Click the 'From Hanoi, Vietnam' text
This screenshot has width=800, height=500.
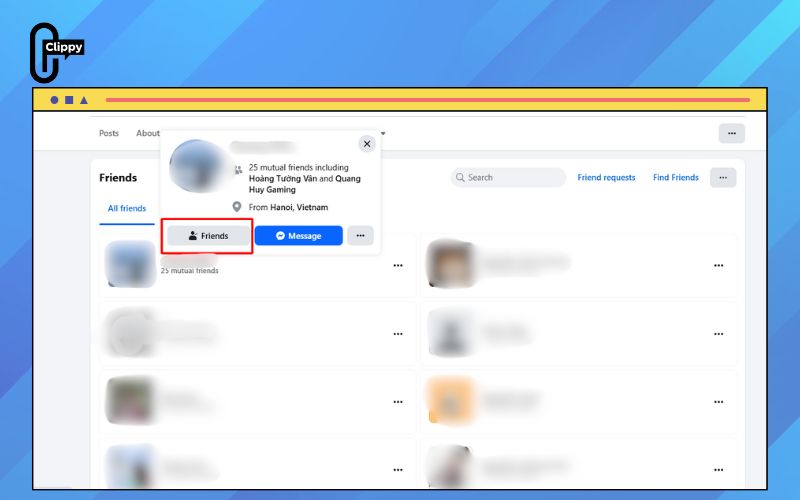coord(288,207)
